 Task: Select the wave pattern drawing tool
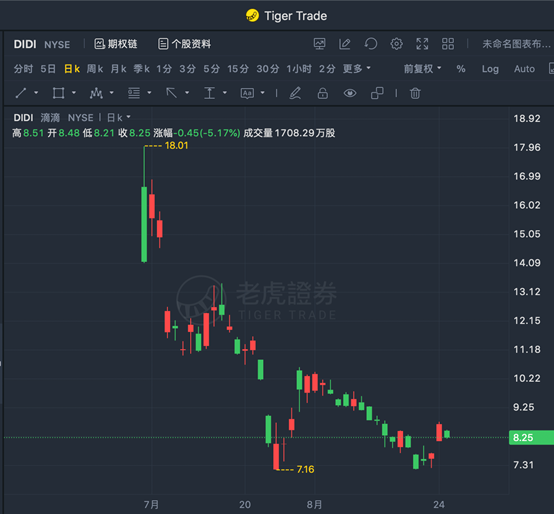coord(96,93)
